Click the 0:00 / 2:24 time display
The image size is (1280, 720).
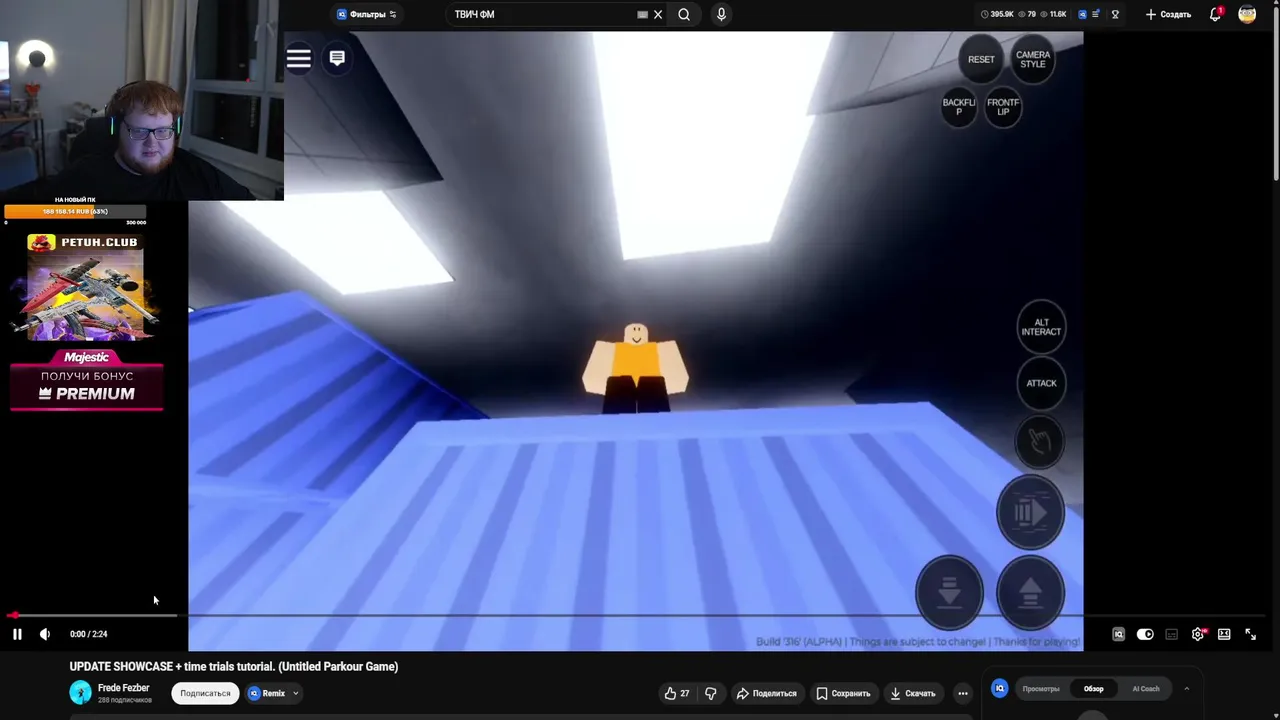coord(89,634)
